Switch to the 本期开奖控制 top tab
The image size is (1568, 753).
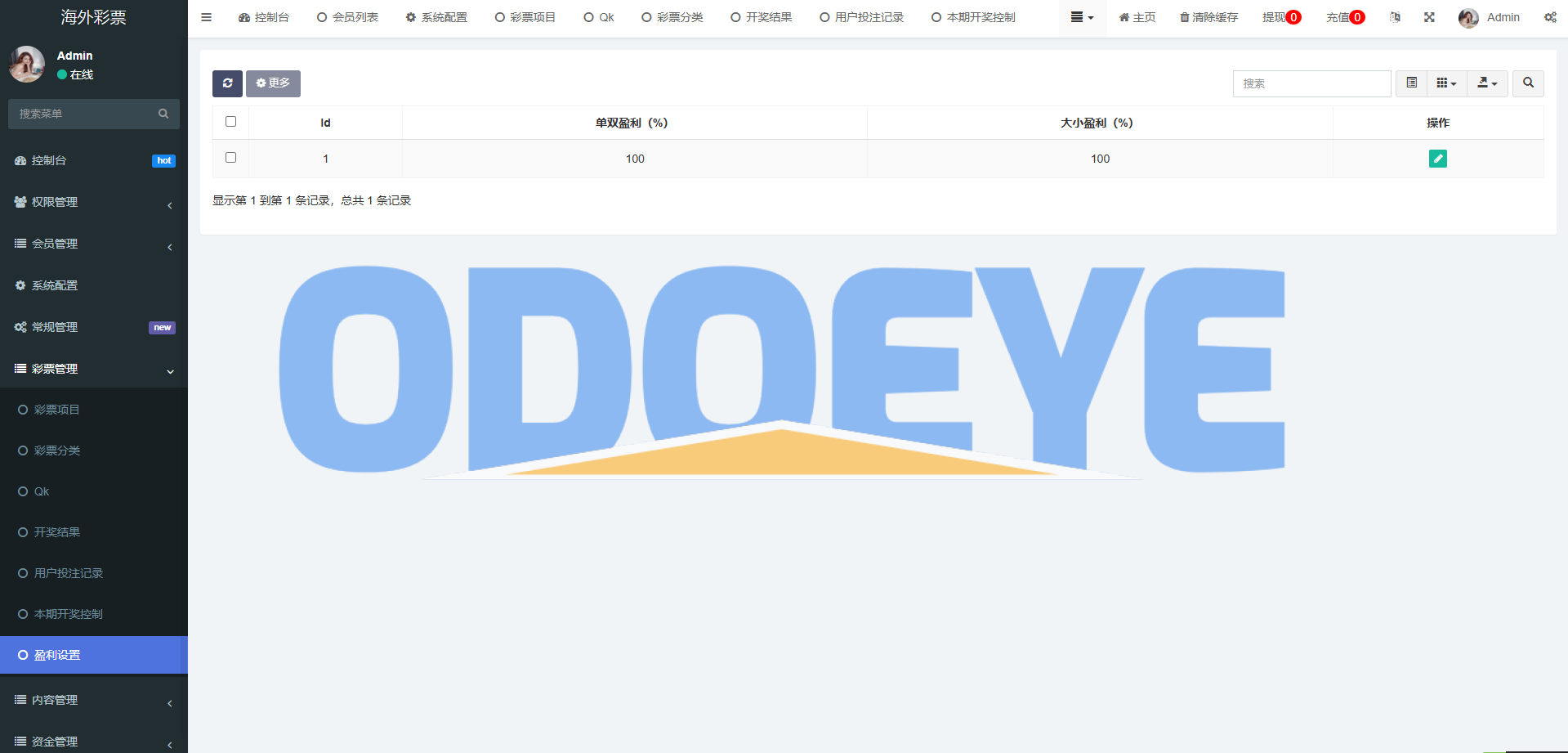coord(974,17)
